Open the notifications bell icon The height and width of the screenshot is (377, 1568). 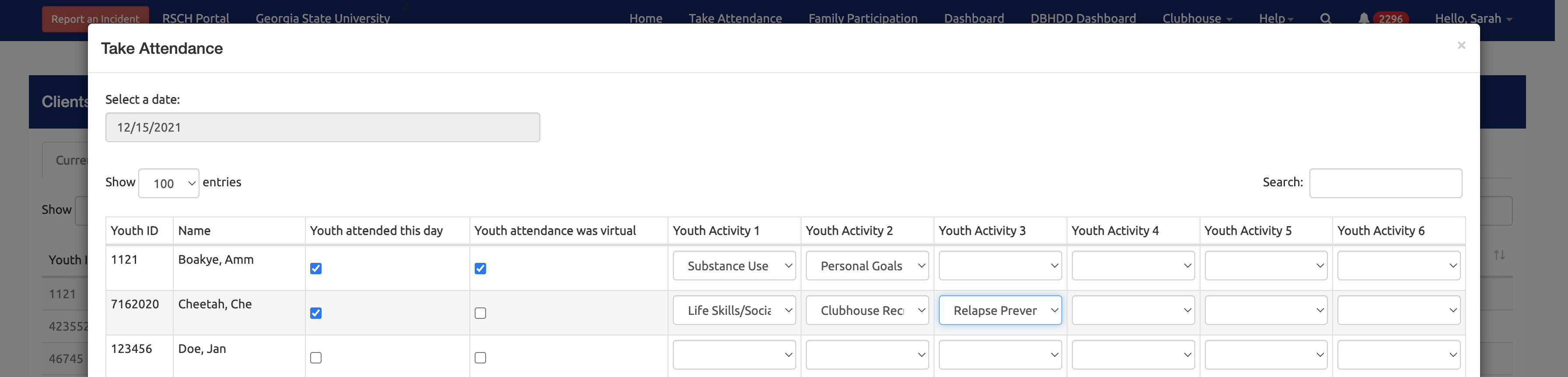(1364, 18)
